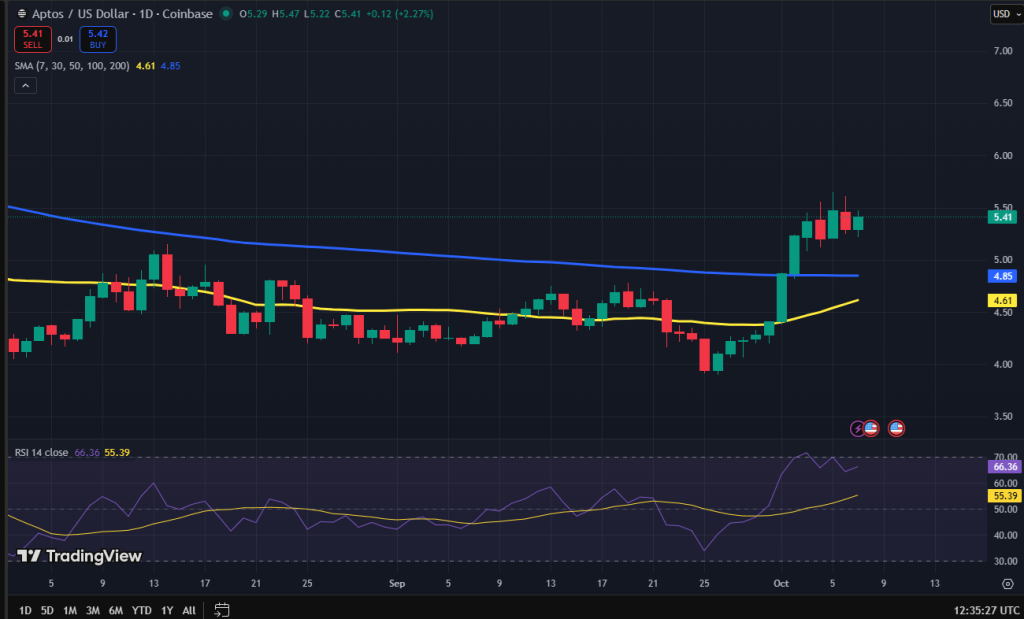The width and height of the screenshot is (1024, 619).
Task: Click the red 5.41 SELL button
Action: pos(33,39)
